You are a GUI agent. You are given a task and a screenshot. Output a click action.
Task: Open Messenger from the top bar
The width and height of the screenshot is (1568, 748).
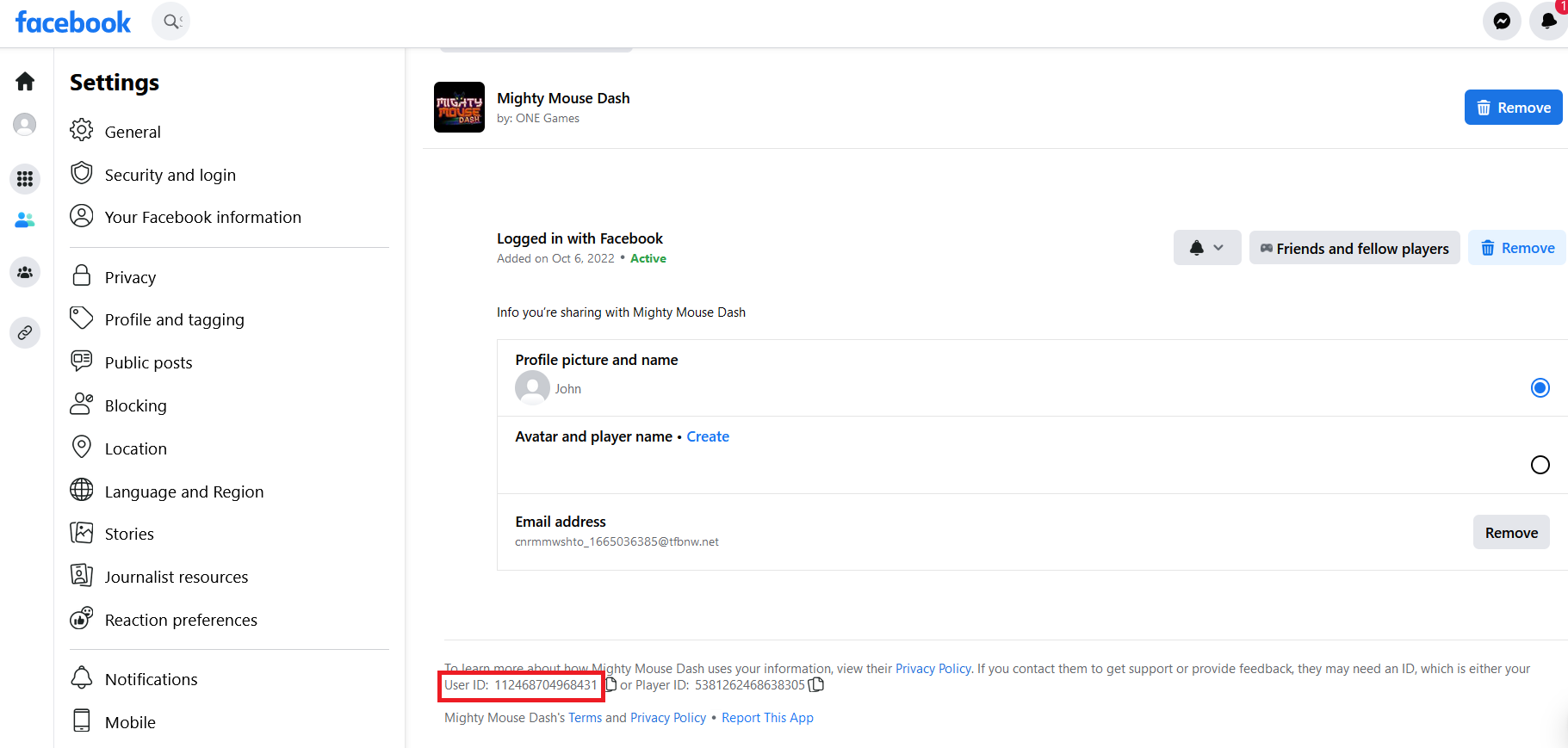[x=1501, y=22]
